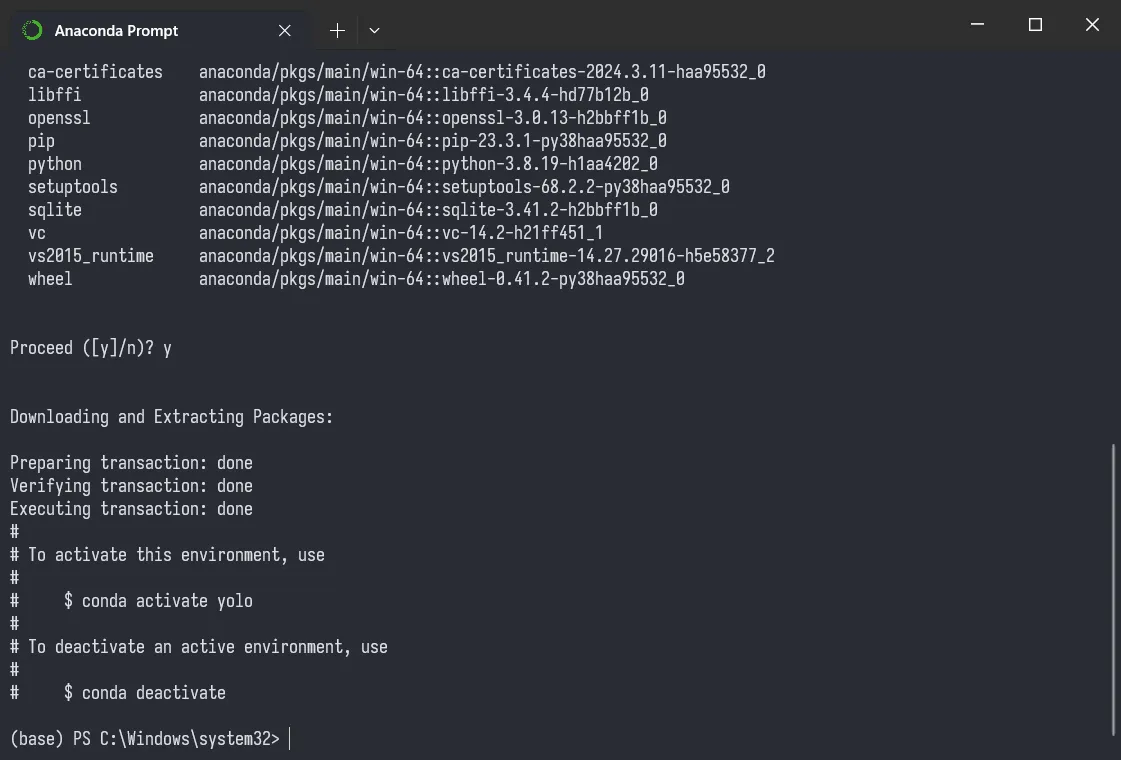Minimize the terminal window
The height and width of the screenshot is (760, 1121).
977,24
